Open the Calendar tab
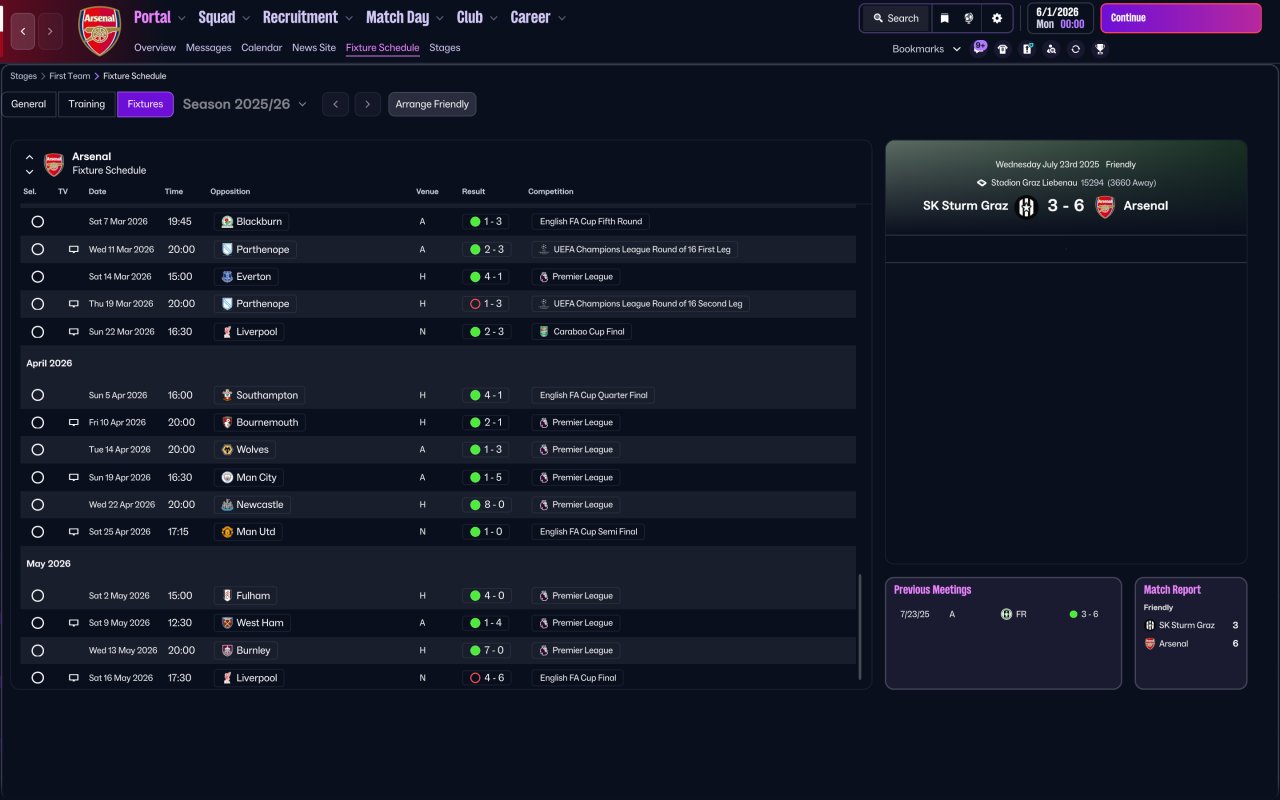 (261, 48)
